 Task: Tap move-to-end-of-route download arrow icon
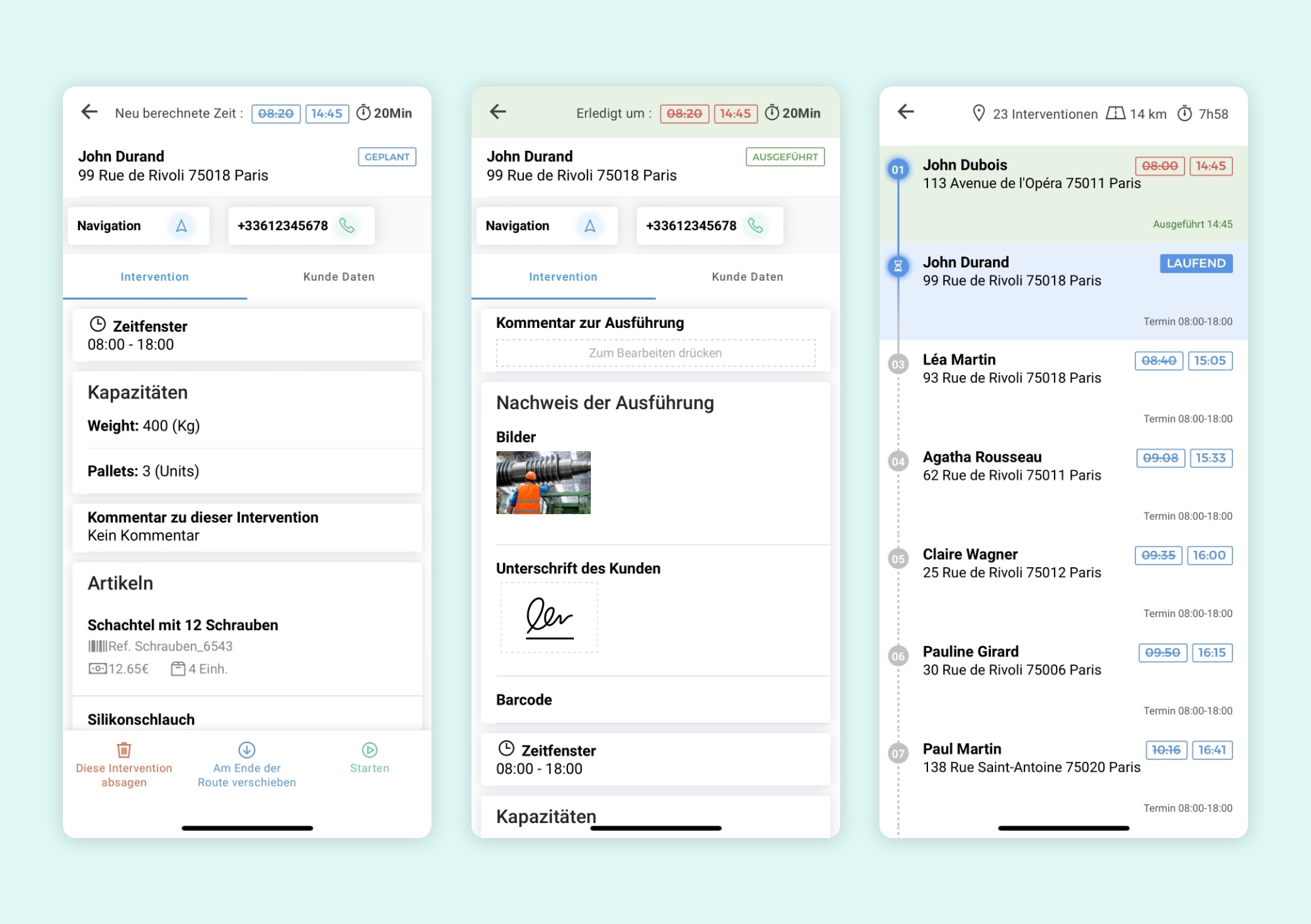tap(247, 750)
